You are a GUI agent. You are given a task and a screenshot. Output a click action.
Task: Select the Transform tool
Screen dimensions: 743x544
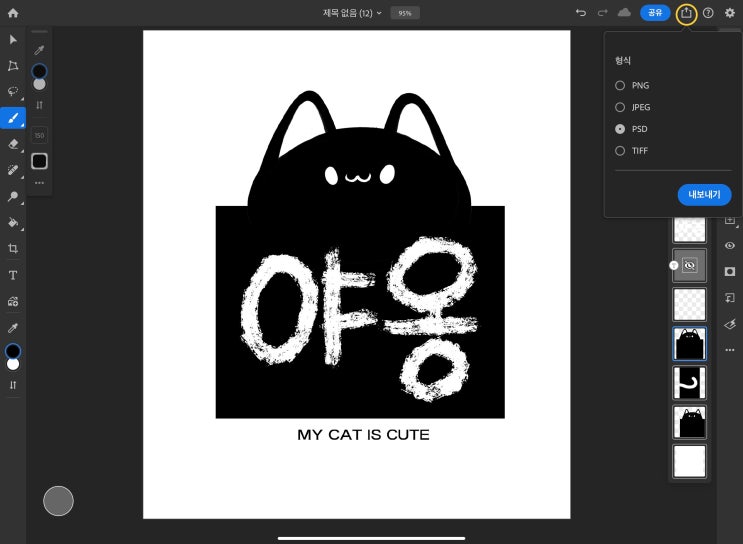(x=13, y=65)
